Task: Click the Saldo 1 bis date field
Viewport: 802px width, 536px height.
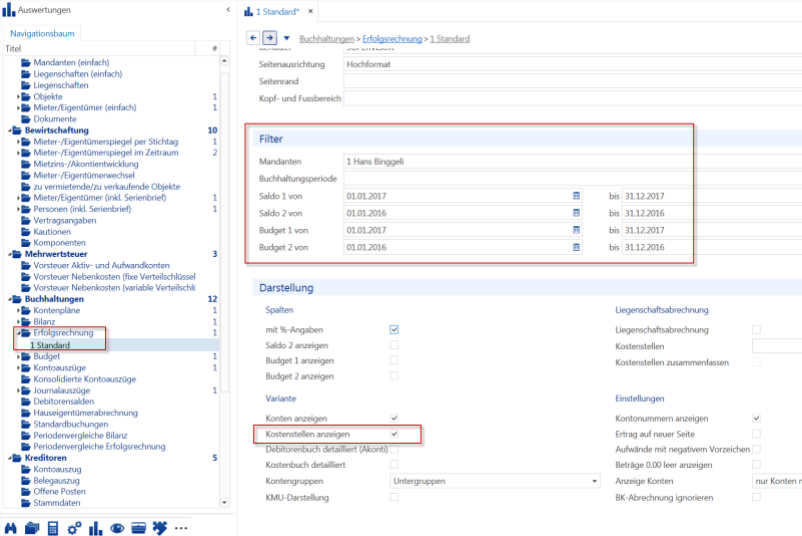Action: (x=711, y=196)
